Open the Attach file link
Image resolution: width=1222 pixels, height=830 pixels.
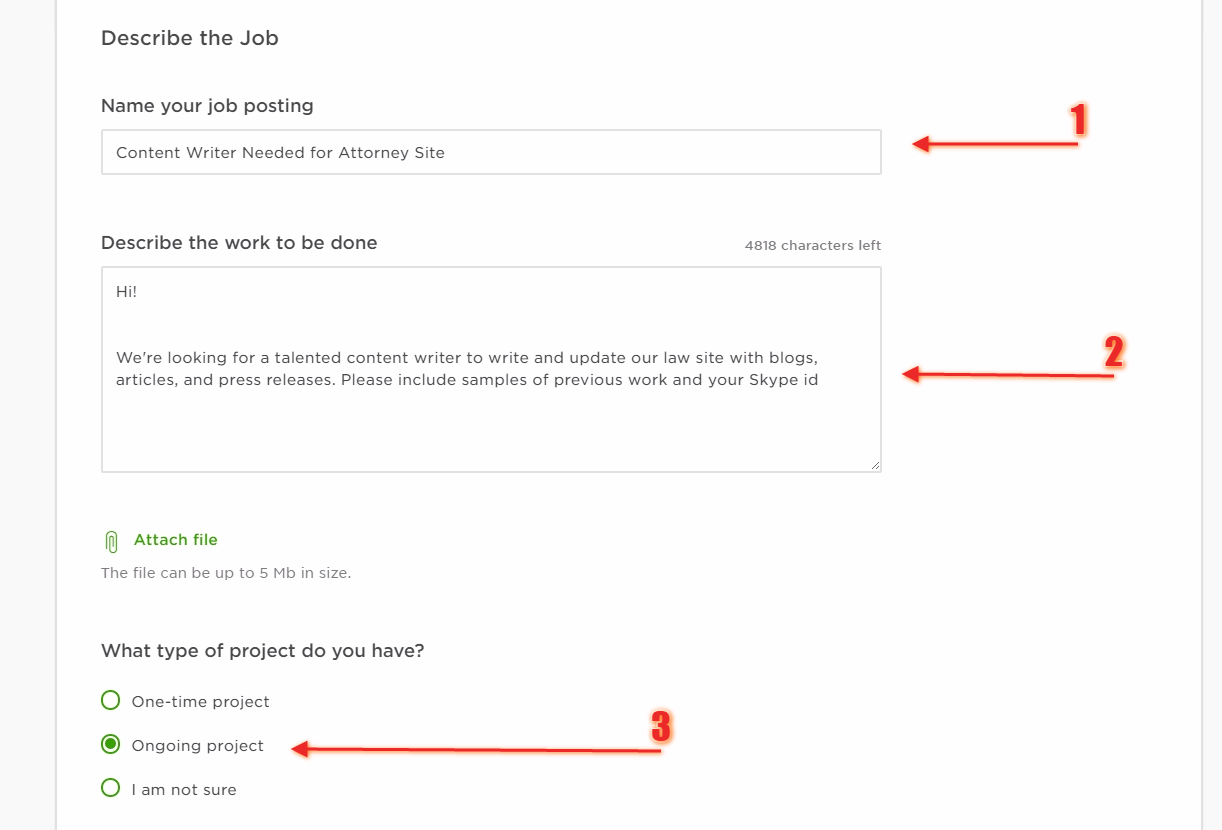(x=176, y=540)
